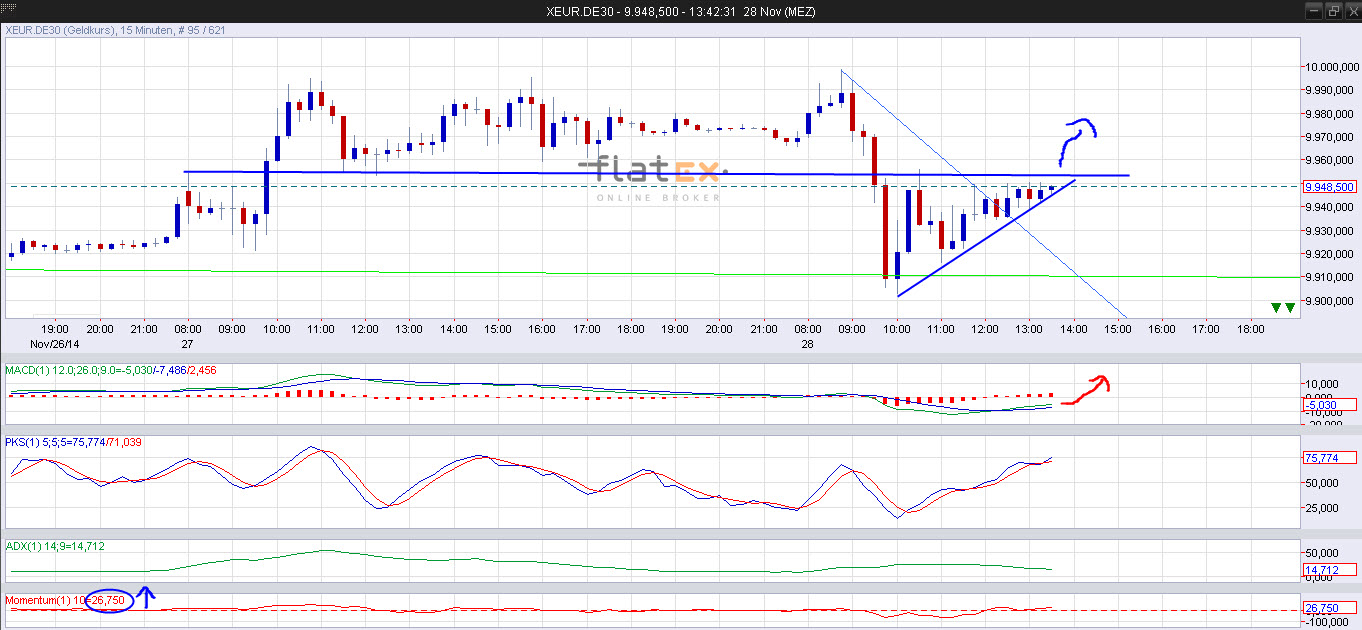Viewport: 1362px width, 630px height.
Task: Click the restore window icon in title bar
Action: click(1333, 11)
